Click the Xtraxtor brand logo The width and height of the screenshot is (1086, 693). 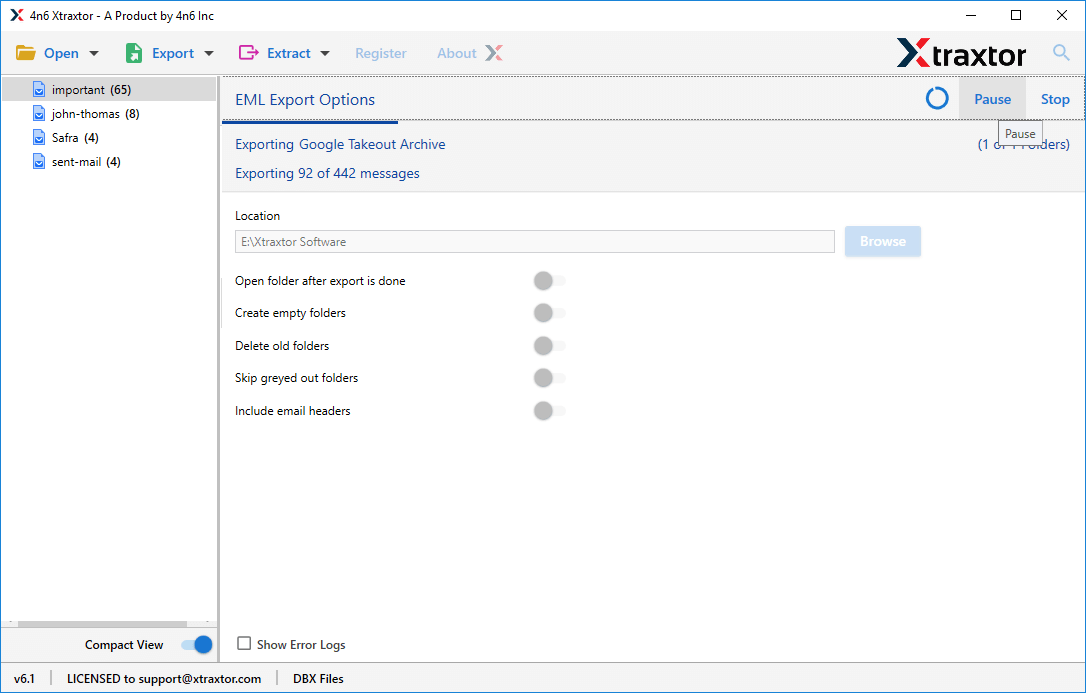[x=961, y=53]
